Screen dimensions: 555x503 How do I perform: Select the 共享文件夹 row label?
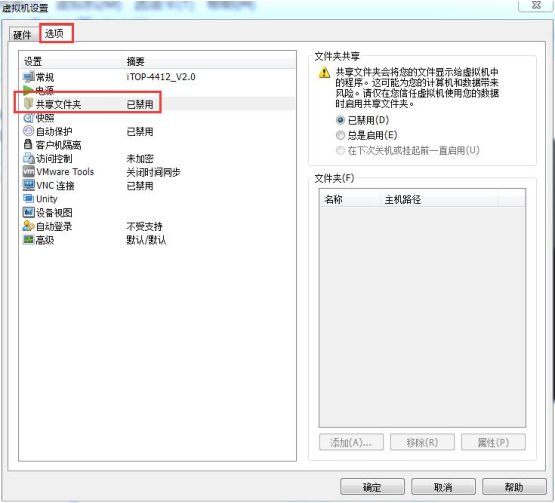(58, 104)
